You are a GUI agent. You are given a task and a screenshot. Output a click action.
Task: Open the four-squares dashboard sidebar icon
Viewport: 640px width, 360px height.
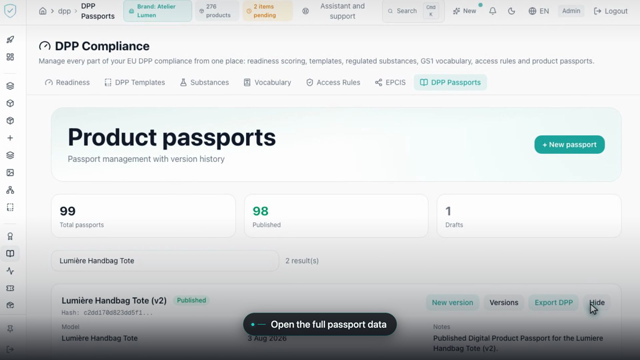[x=10, y=57]
